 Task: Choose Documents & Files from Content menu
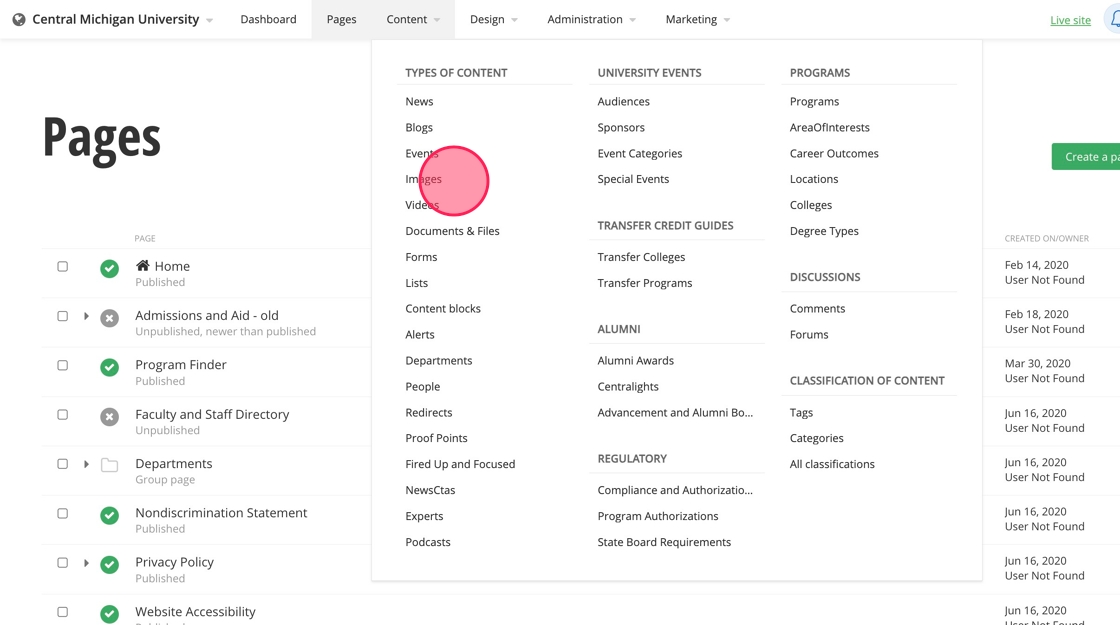tap(452, 231)
